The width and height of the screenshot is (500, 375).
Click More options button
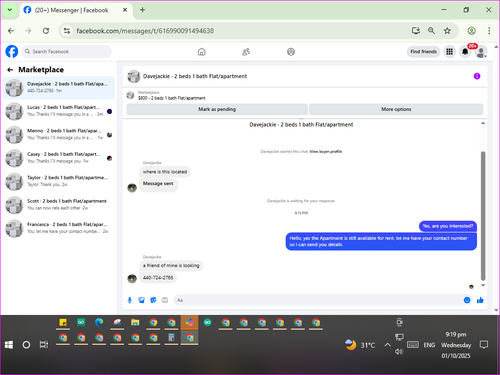tap(396, 109)
